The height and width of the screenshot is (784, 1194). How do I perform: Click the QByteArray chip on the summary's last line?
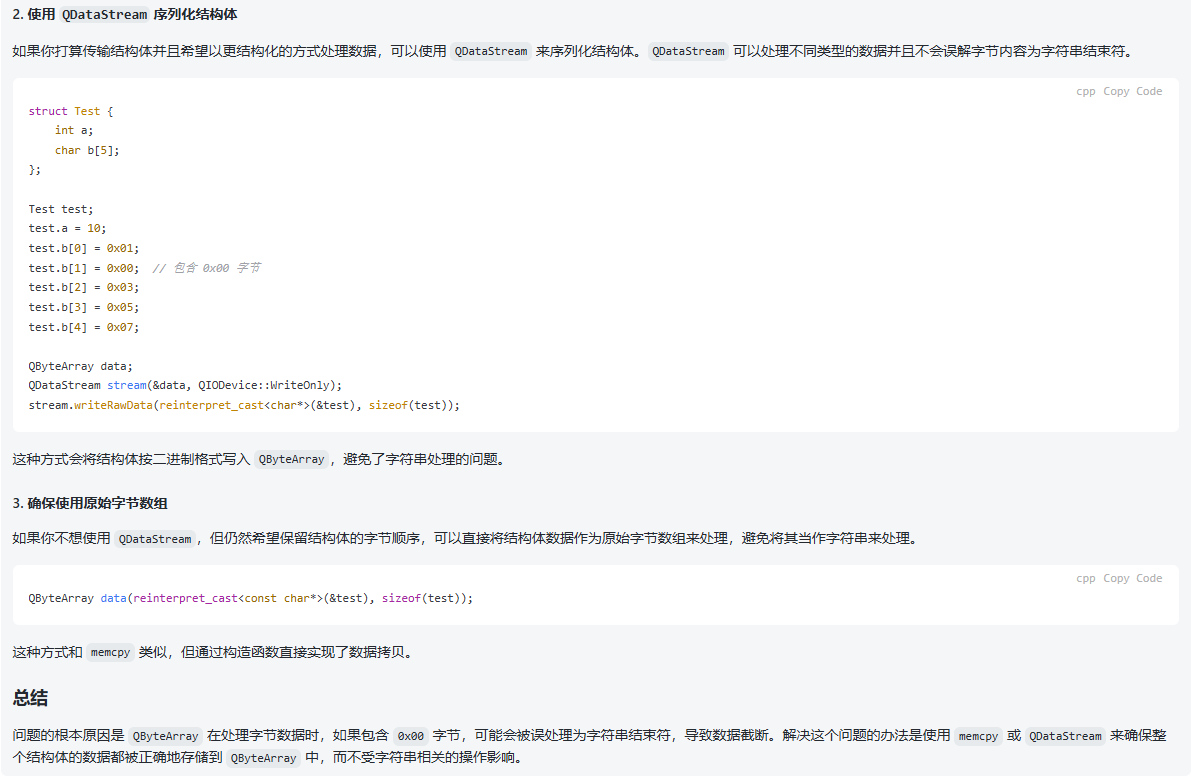[x=263, y=758]
